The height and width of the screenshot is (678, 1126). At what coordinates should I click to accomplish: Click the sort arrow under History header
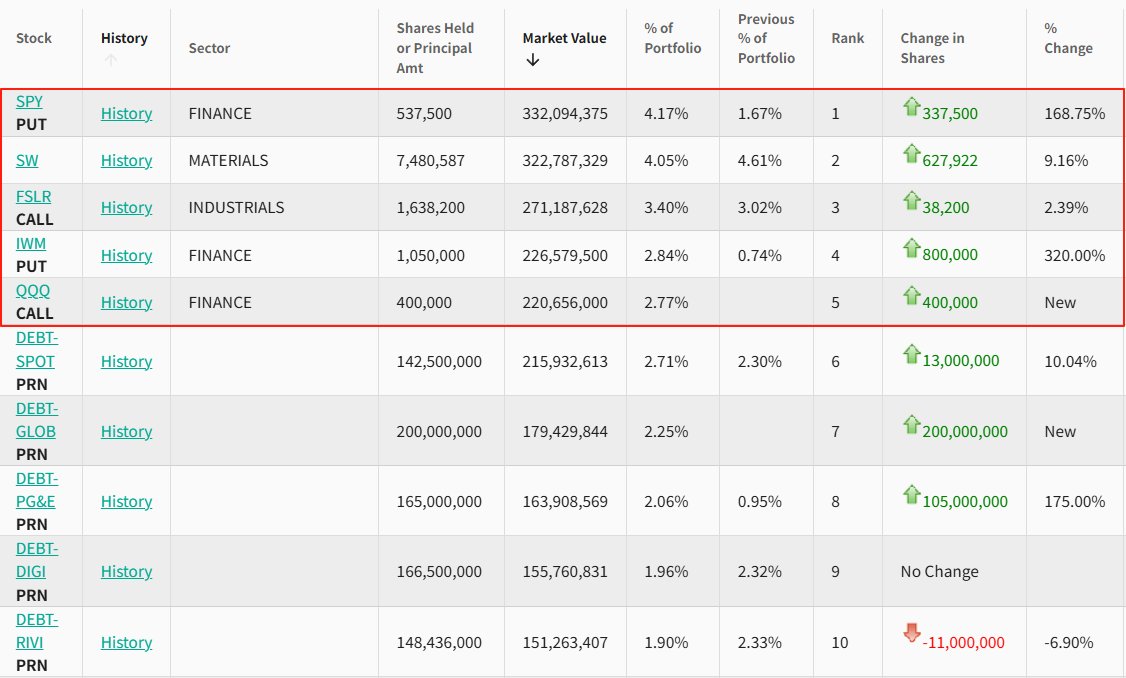(x=110, y=60)
